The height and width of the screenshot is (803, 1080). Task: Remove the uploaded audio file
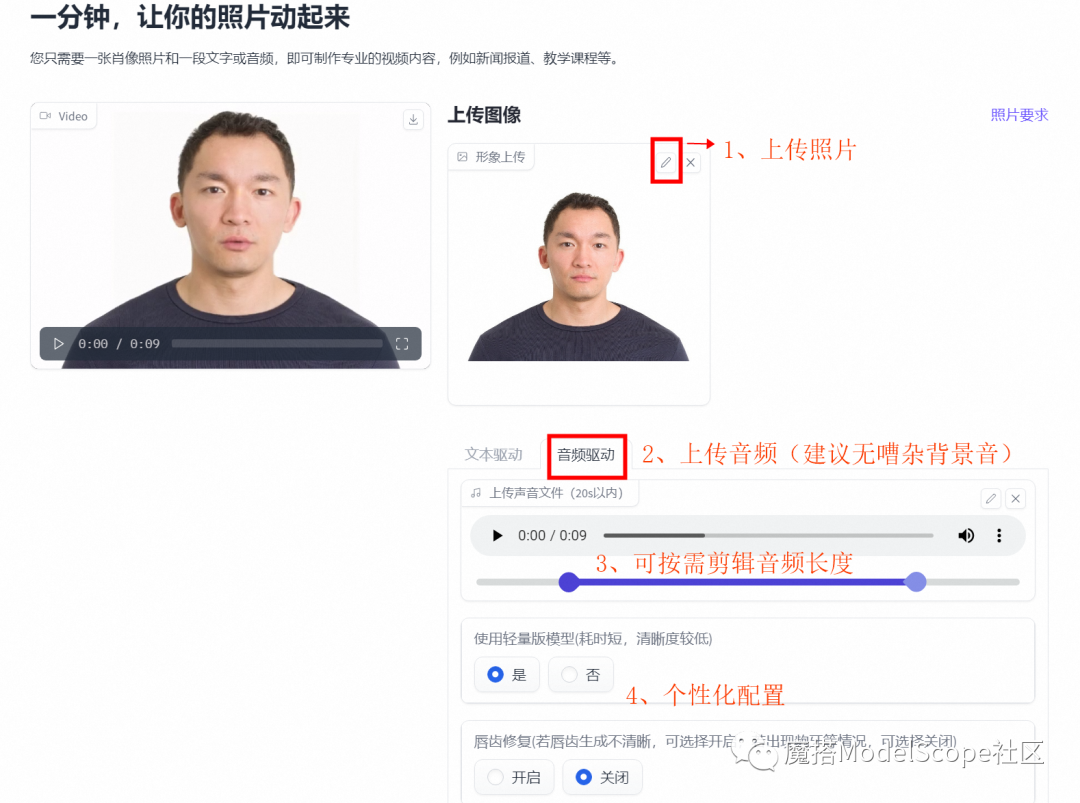(x=1015, y=499)
